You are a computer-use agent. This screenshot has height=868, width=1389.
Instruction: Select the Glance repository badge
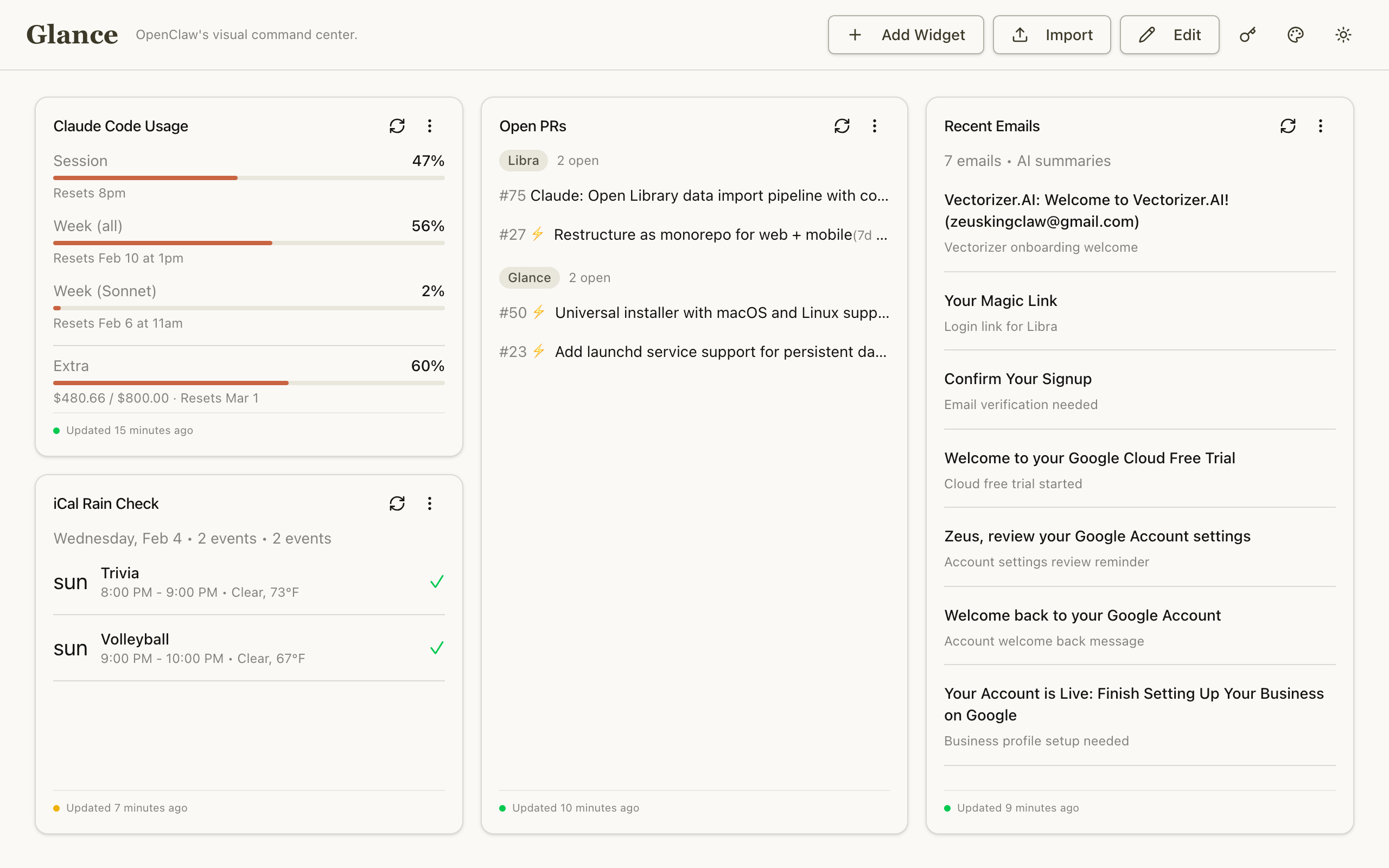(x=528, y=277)
